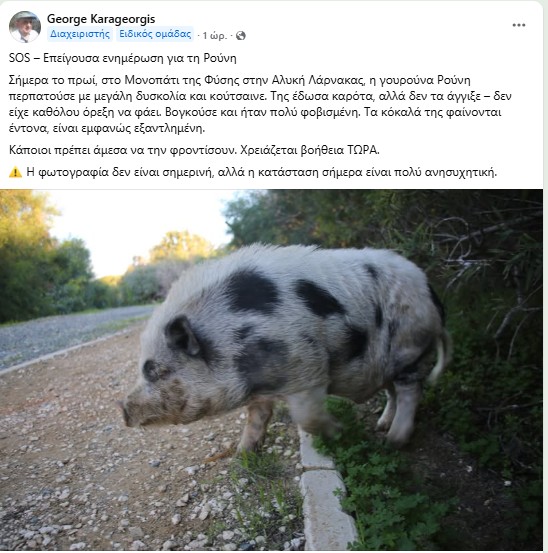Open George Karageorgis profile picture
The height and width of the screenshot is (553, 548).
tap(25, 26)
